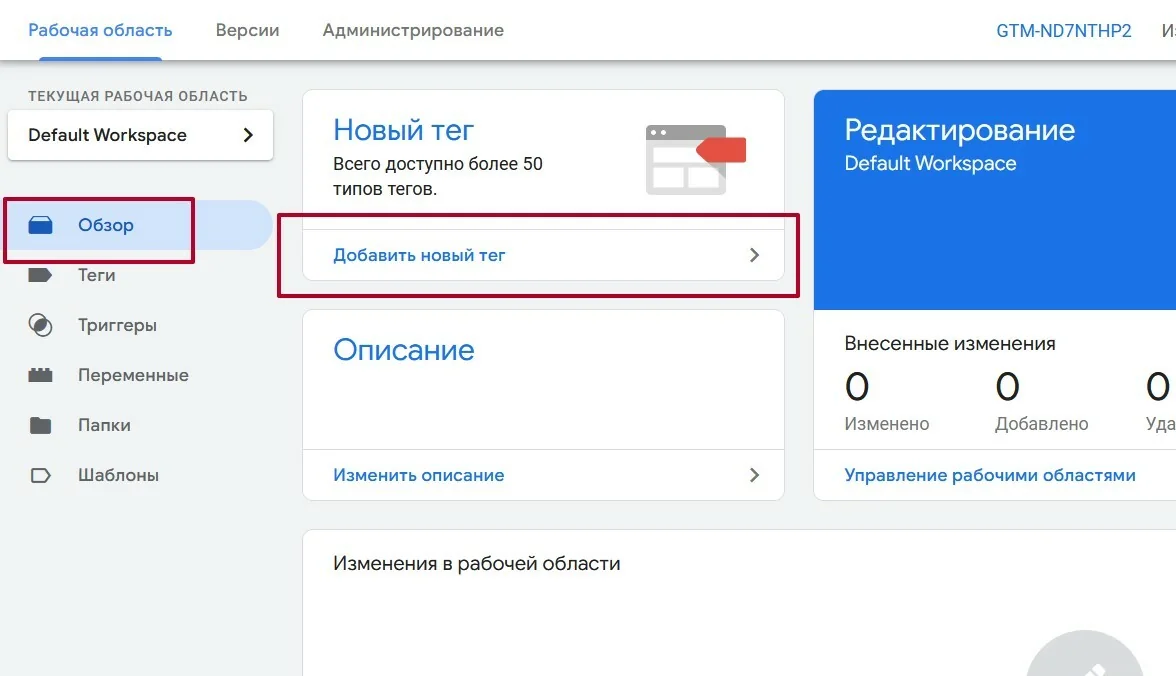Screen dimensions: 1176x676
Task: Click Изменить описание link
Action: (418, 475)
